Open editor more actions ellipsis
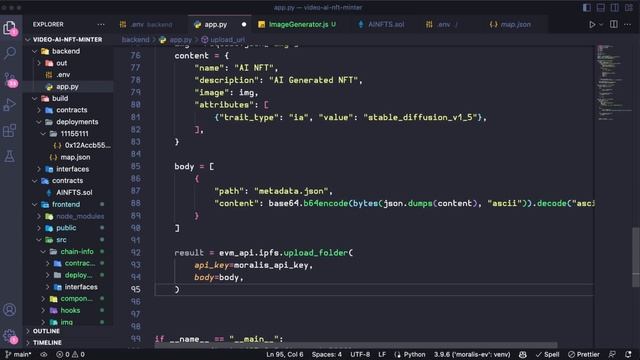 [x=627, y=24]
